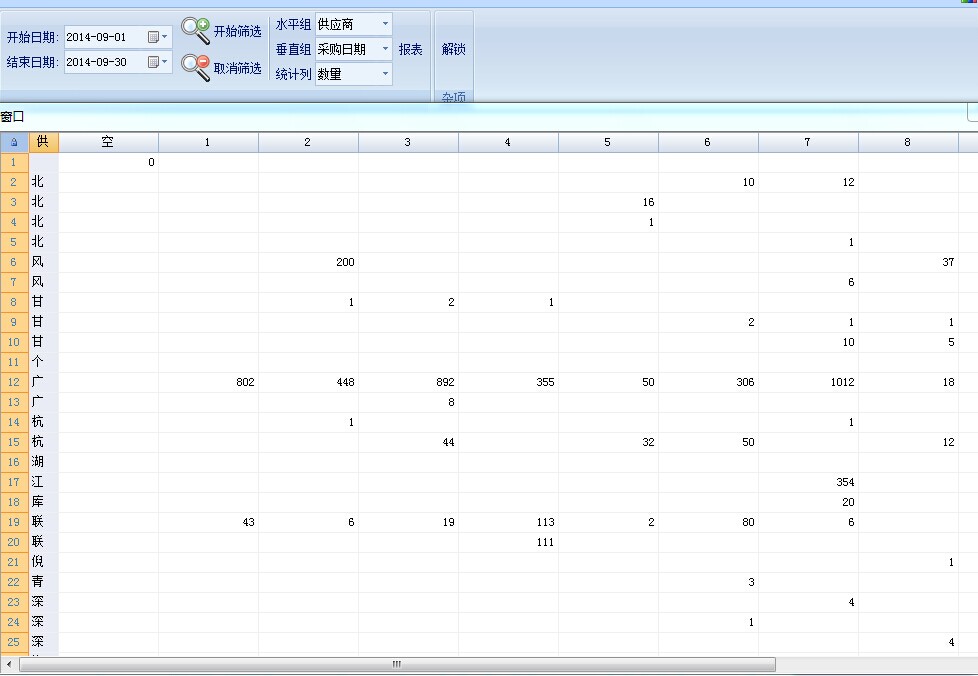This screenshot has height=676, width=978.
Task: Click the cell with value 200
Action: 308,263
